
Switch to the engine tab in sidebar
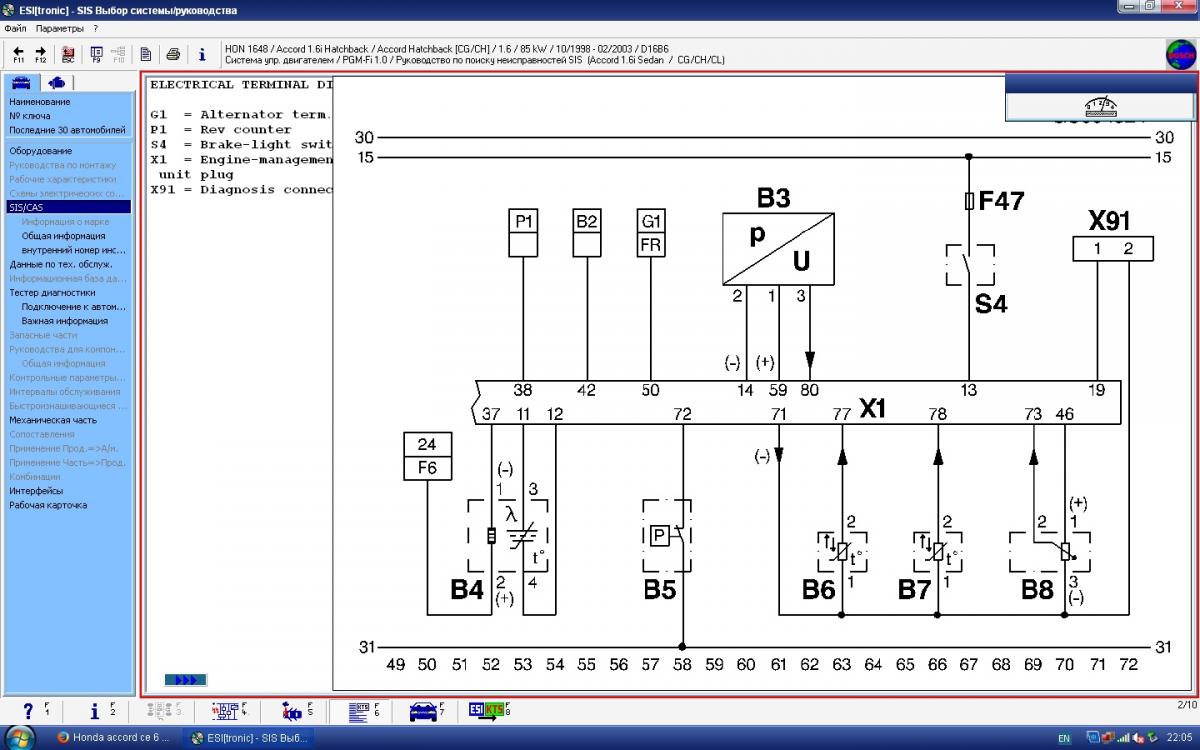coord(56,82)
